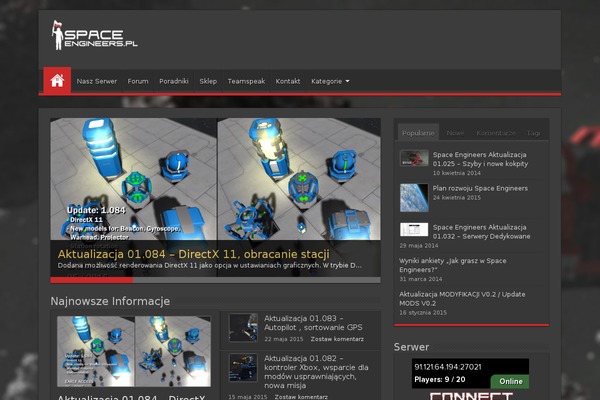Click thumbnail next to Aktualizacja 01.082

(243, 367)
